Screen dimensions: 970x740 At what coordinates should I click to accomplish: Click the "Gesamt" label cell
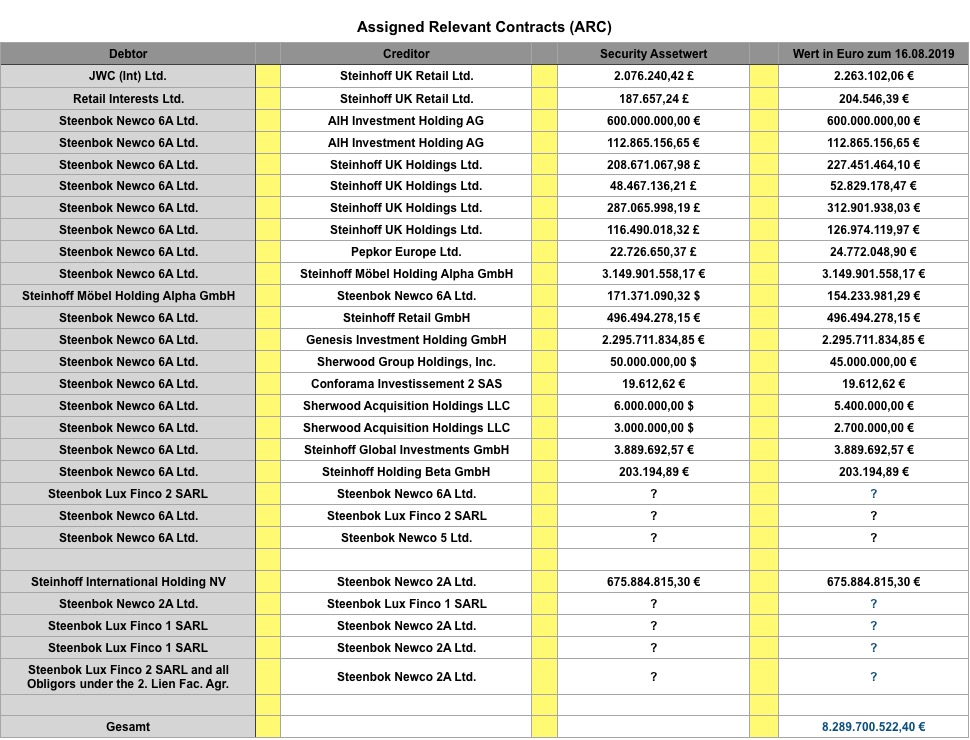click(128, 727)
